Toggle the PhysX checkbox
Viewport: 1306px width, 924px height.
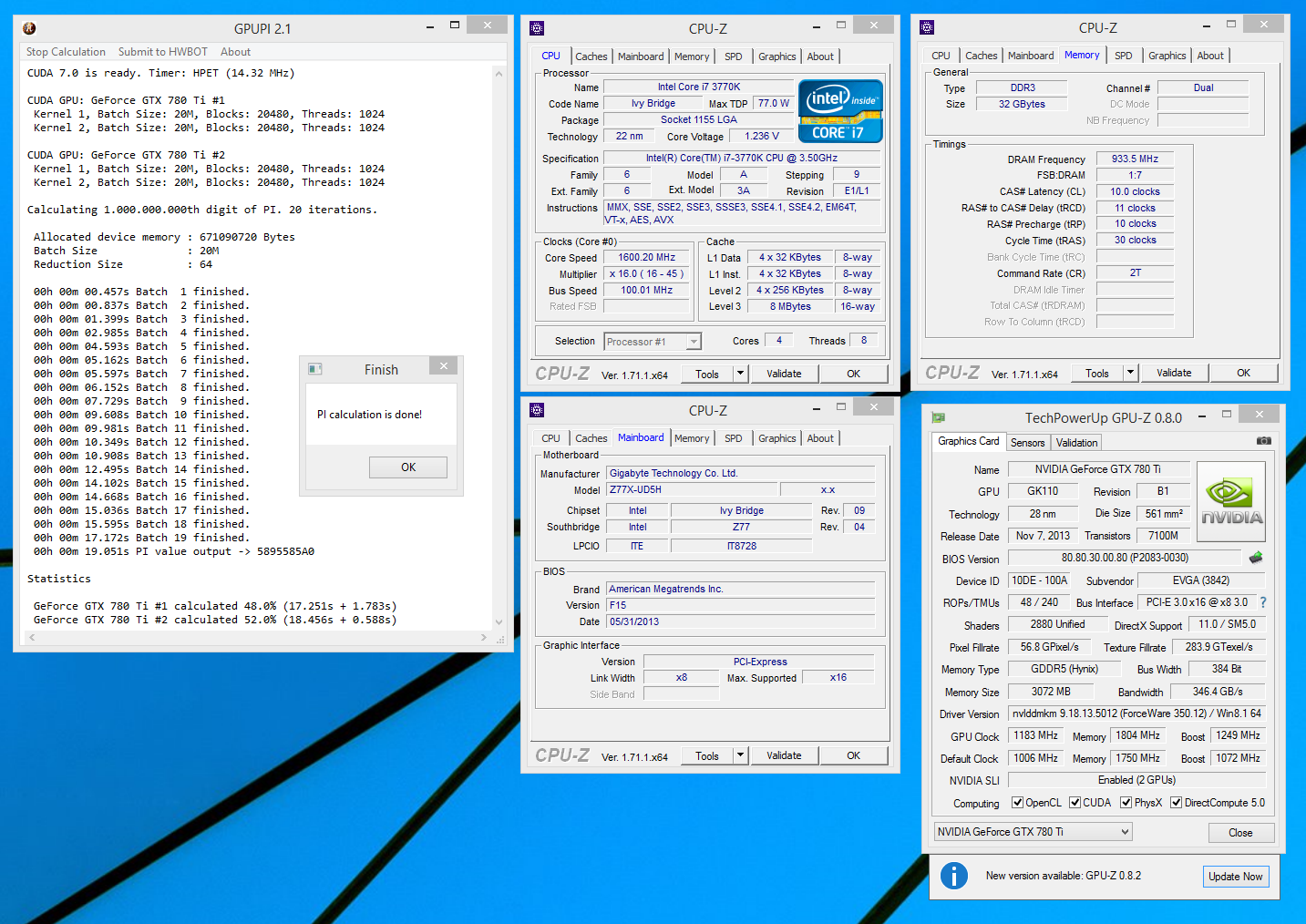coord(1126,803)
